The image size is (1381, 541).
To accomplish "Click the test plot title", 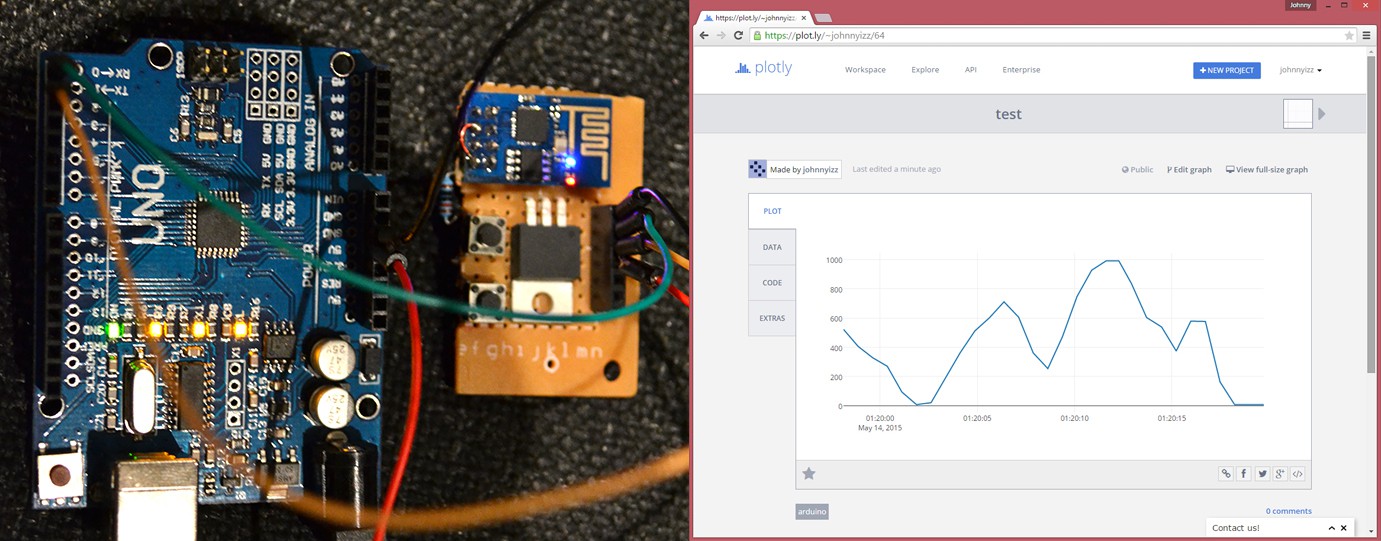I will [x=1008, y=114].
